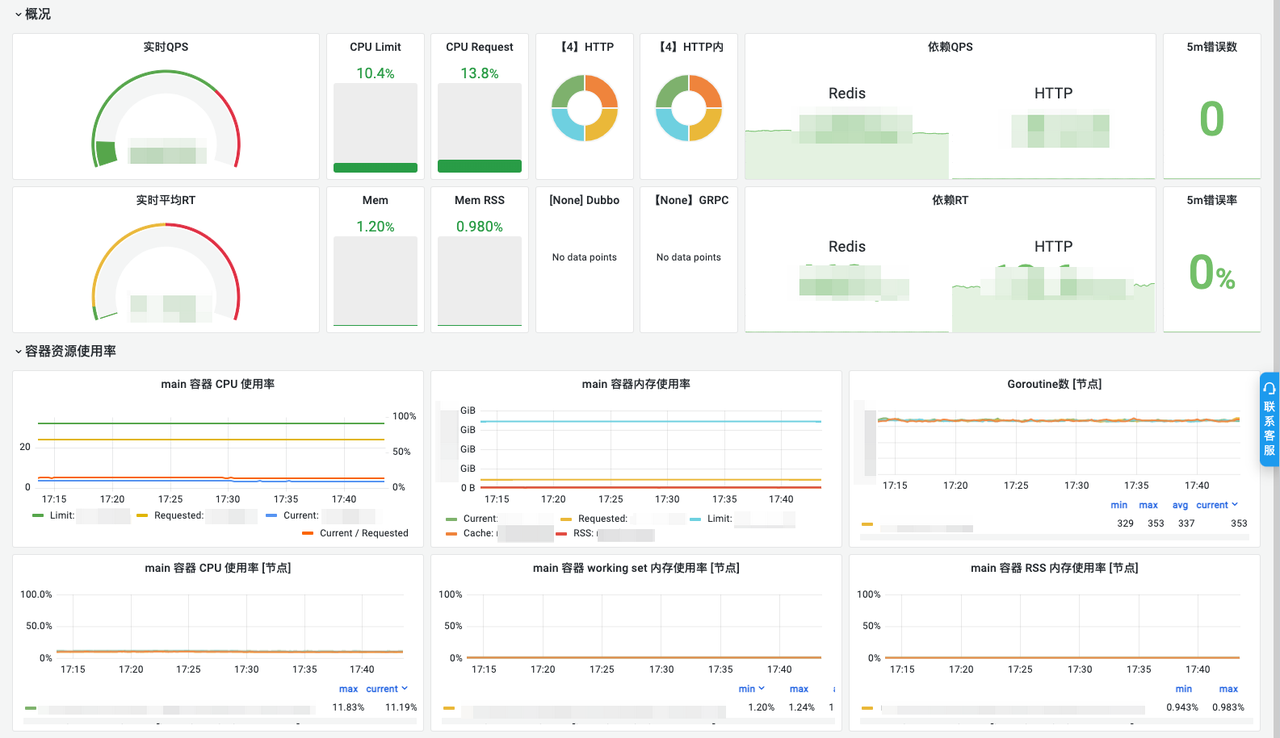Click the 实时平均RT gauge arc

point(166,271)
